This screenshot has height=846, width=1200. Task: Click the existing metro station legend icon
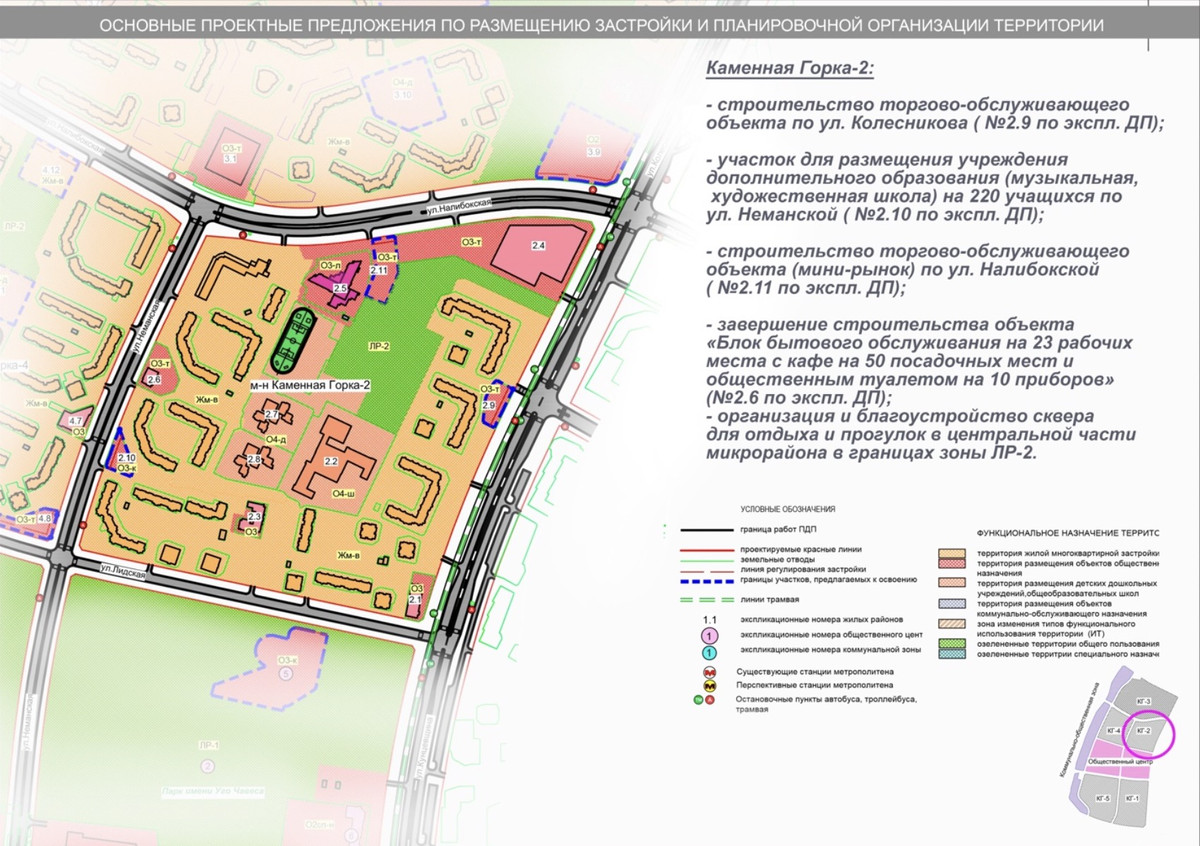(709, 671)
